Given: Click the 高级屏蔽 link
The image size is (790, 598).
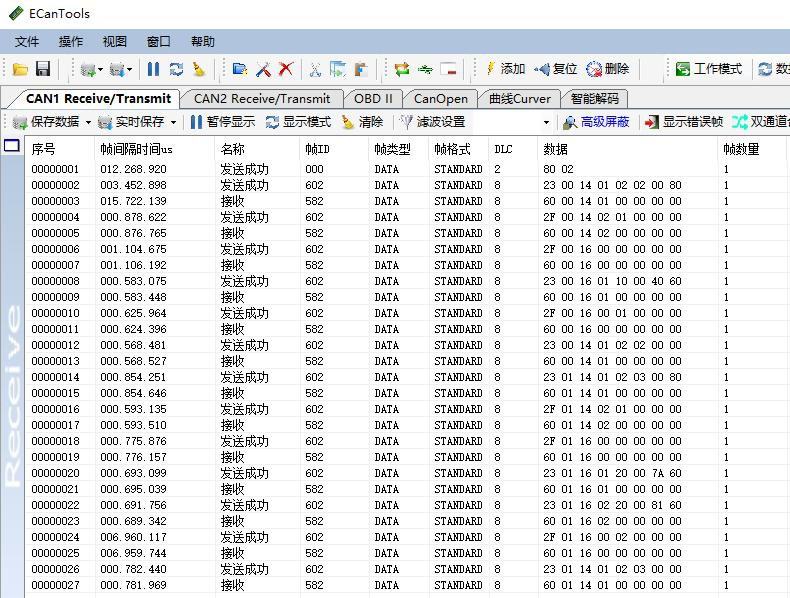Looking at the screenshot, I should point(597,122).
